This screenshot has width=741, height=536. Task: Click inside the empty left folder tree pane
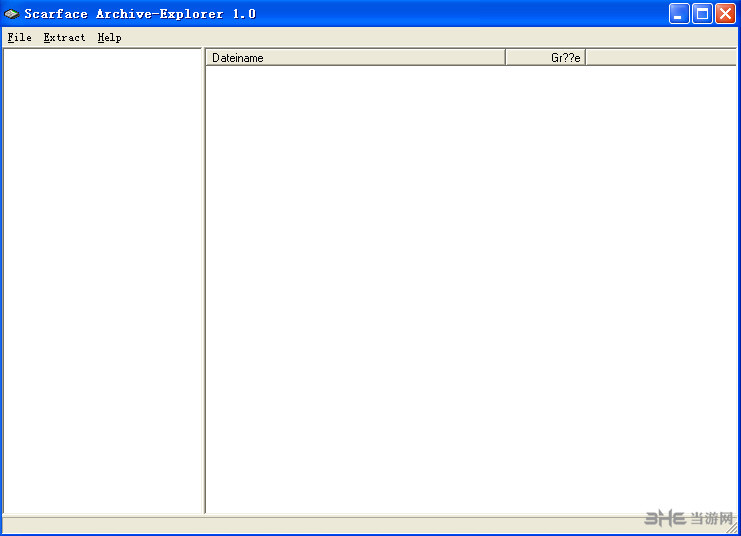[103, 280]
